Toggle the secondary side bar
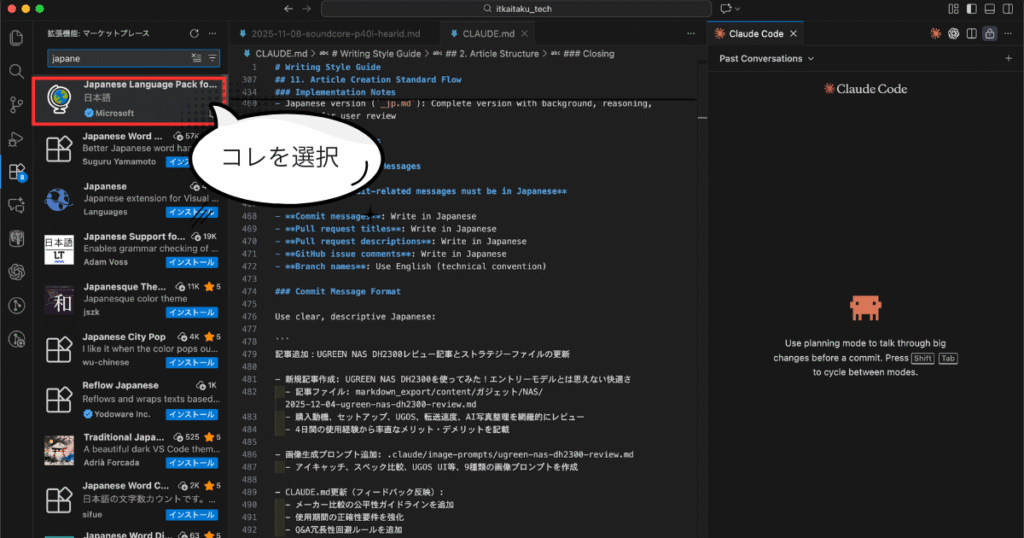 click(1008, 8)
